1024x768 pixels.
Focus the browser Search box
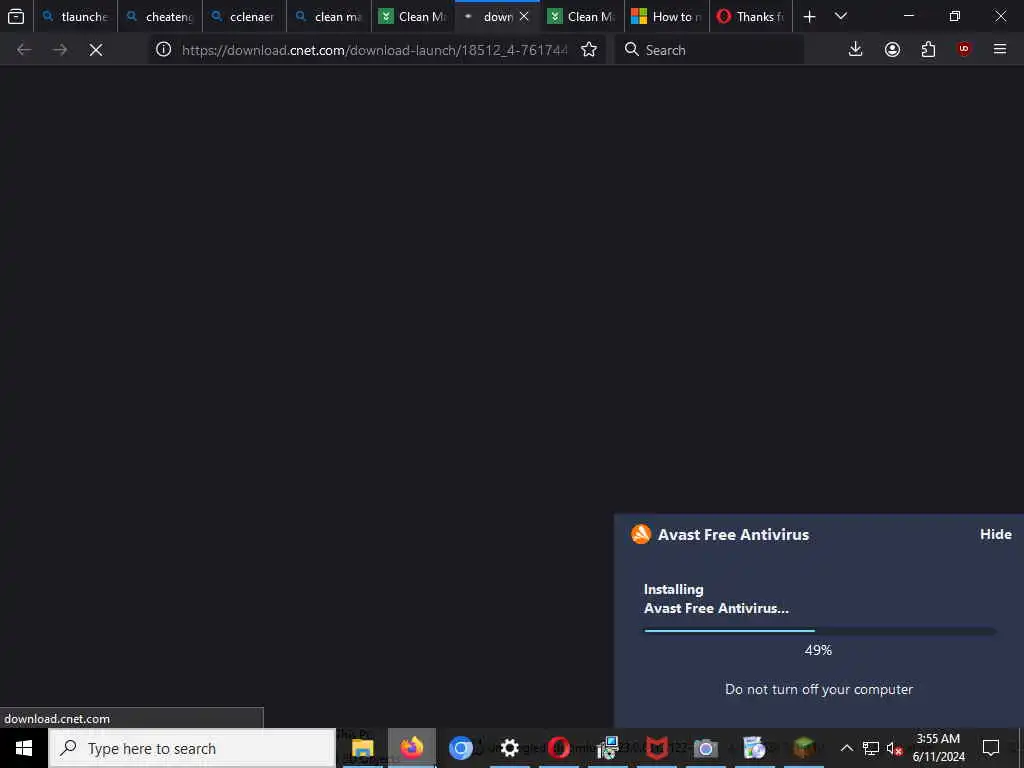709,50
